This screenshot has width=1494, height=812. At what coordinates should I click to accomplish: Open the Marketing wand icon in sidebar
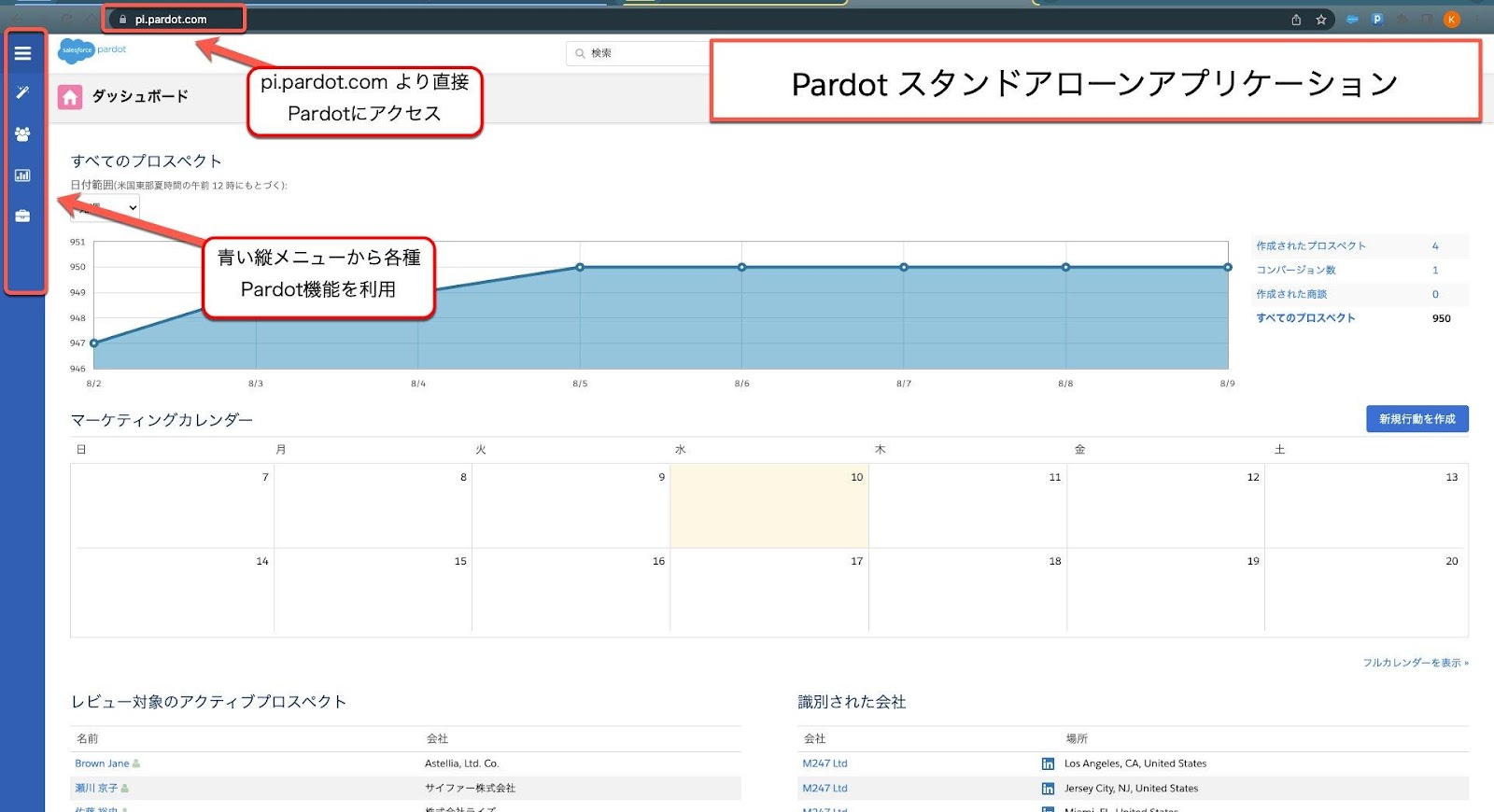pyautogui.click(x=22, y=92)
